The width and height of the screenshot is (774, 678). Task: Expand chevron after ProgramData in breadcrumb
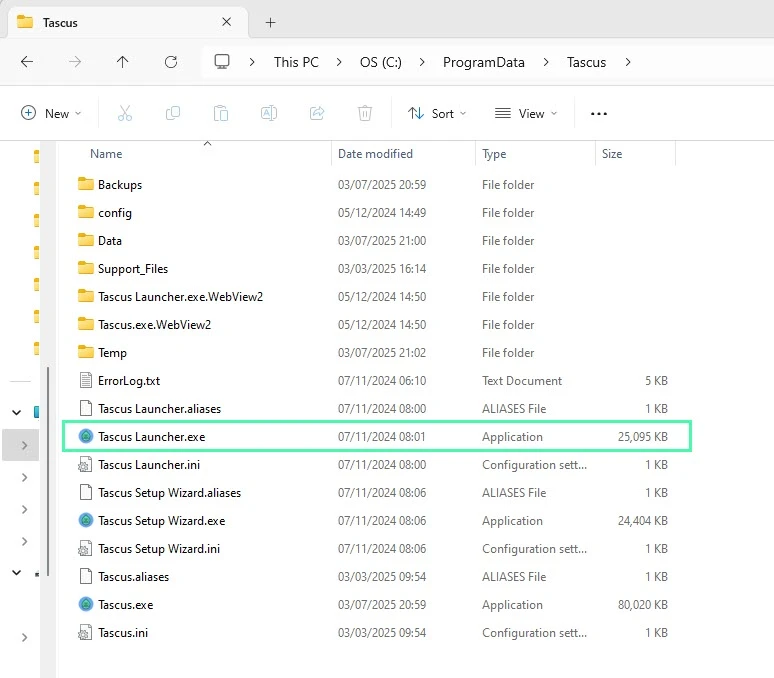click(x=546, y=62)
